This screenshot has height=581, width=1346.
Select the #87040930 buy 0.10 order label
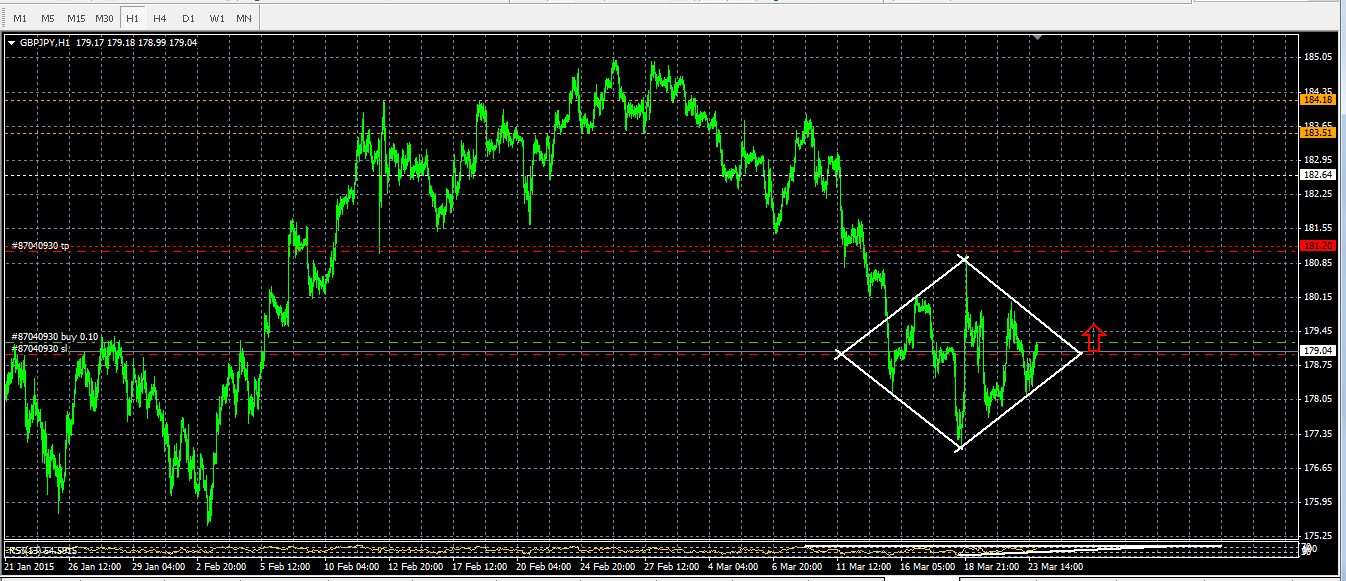[54, 337]
